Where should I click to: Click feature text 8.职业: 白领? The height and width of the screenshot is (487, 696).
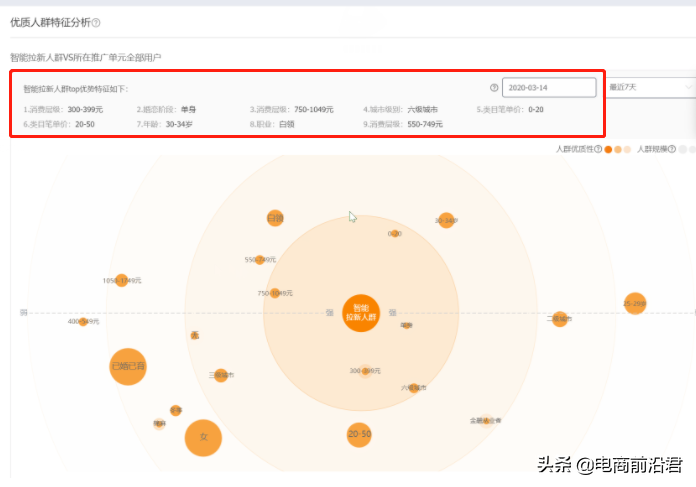coord(272,124)
